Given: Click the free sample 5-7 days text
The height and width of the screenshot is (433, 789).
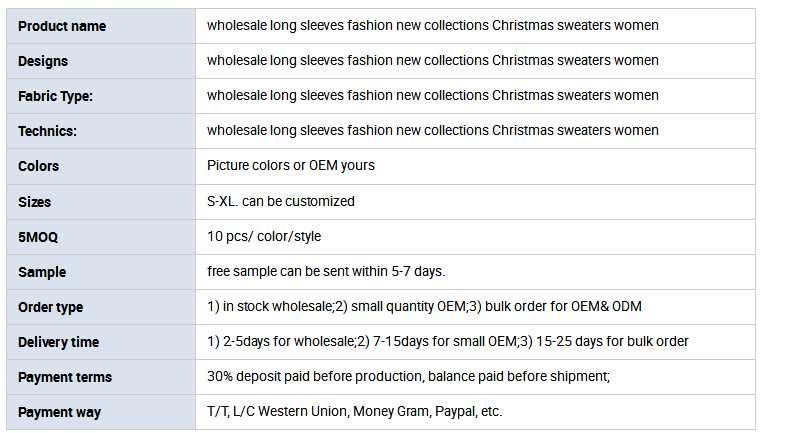Looking at the screenshot, I should 326,271.
